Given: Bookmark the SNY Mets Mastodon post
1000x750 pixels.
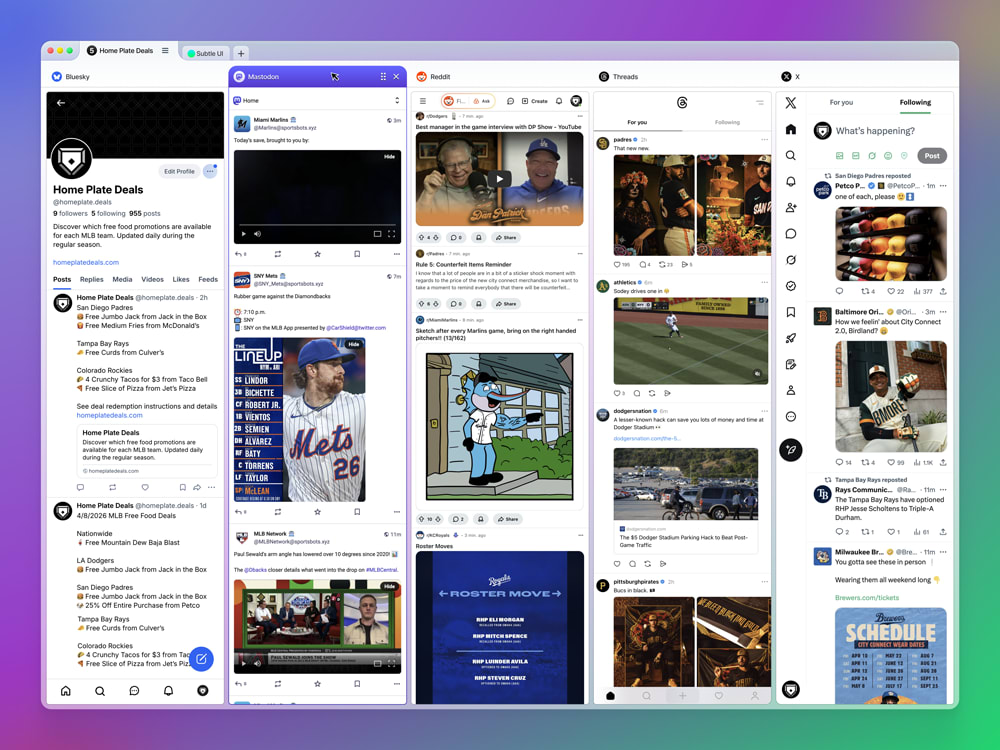Looking at the screenshot, I should (x=357, y=511).
